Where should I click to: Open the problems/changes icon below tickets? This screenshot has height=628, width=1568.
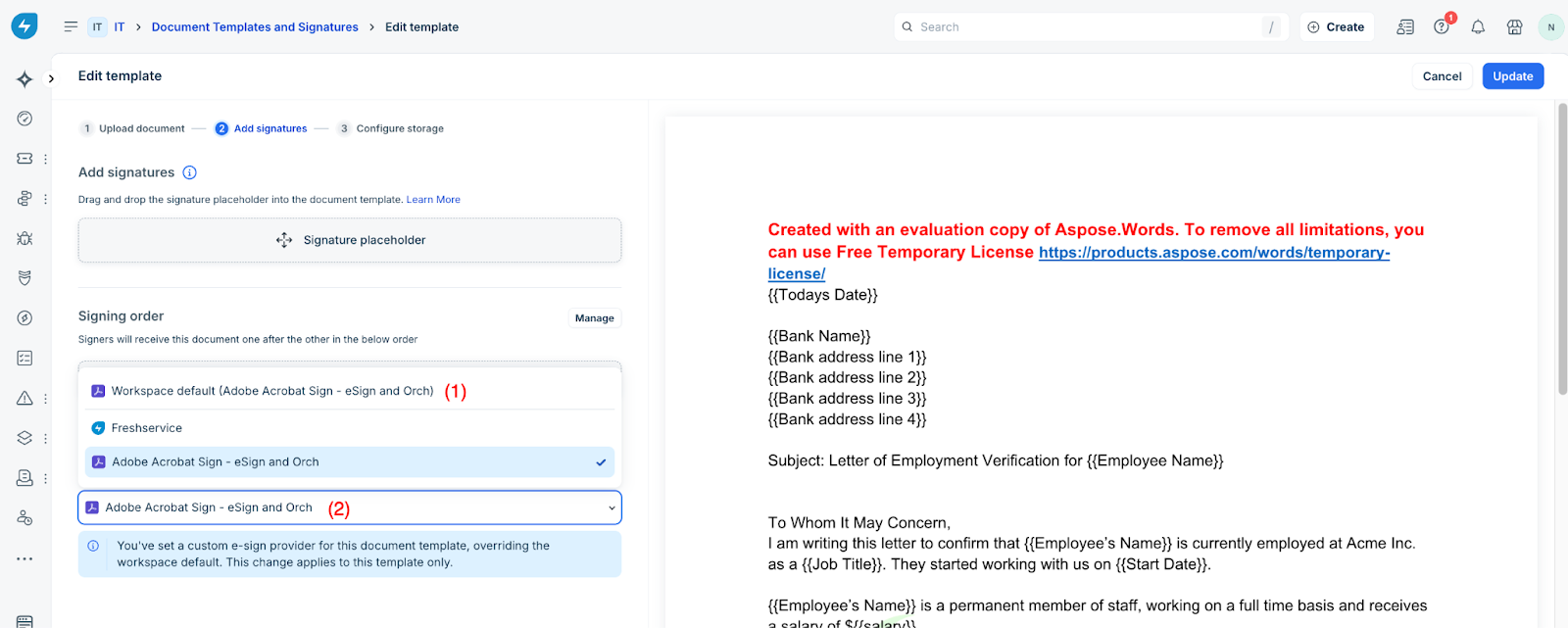click(x=24, y=198)
